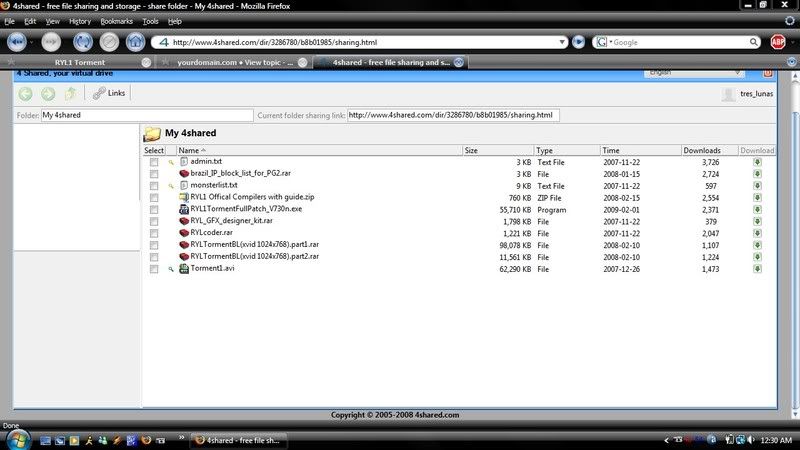
Task: Download brazil_IP_block_list_for_PG2.rar via green arrow
Action: pyautogui.click(x=757, y=174)
